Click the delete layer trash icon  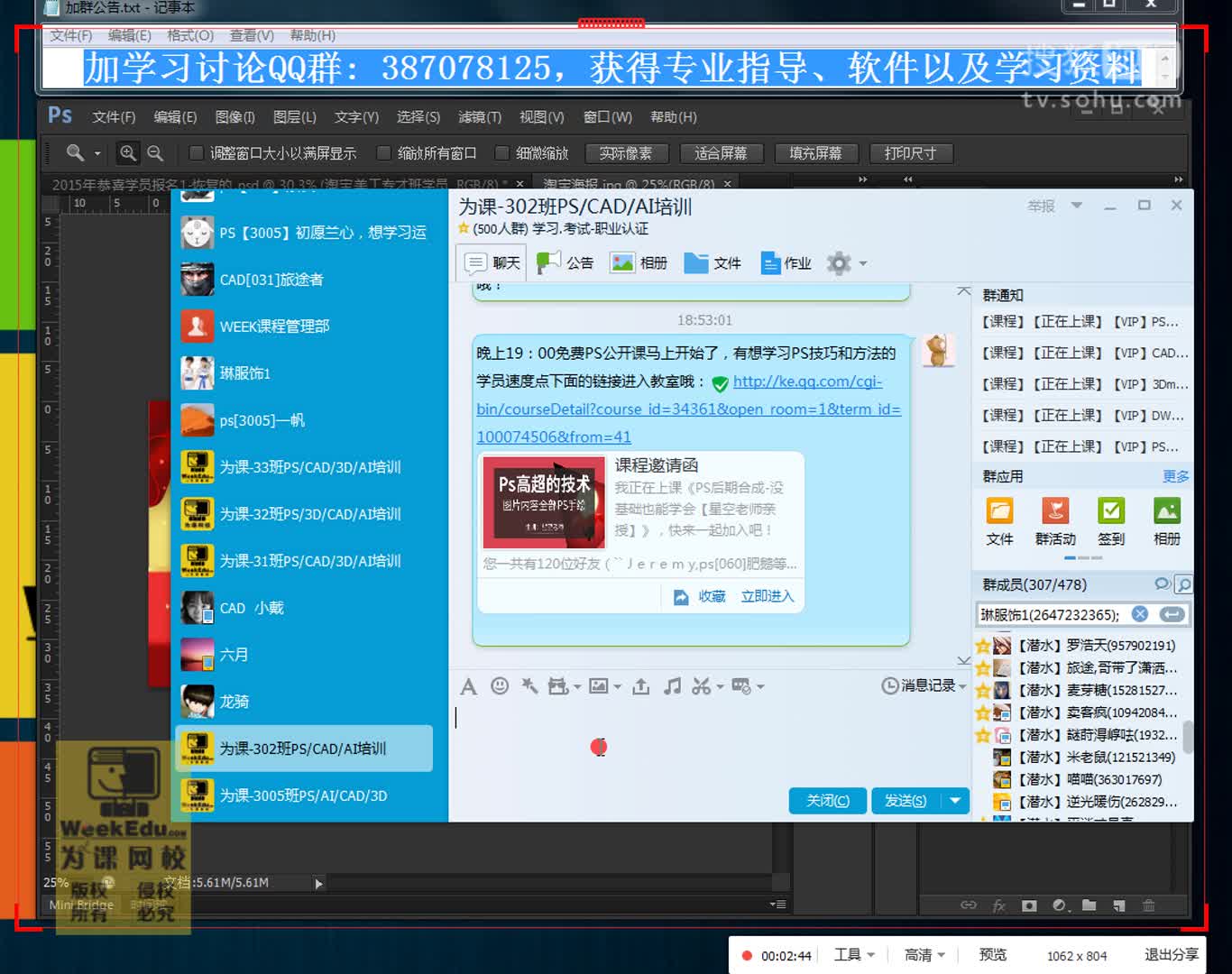pyautogui.click(x=1149, y=905)
